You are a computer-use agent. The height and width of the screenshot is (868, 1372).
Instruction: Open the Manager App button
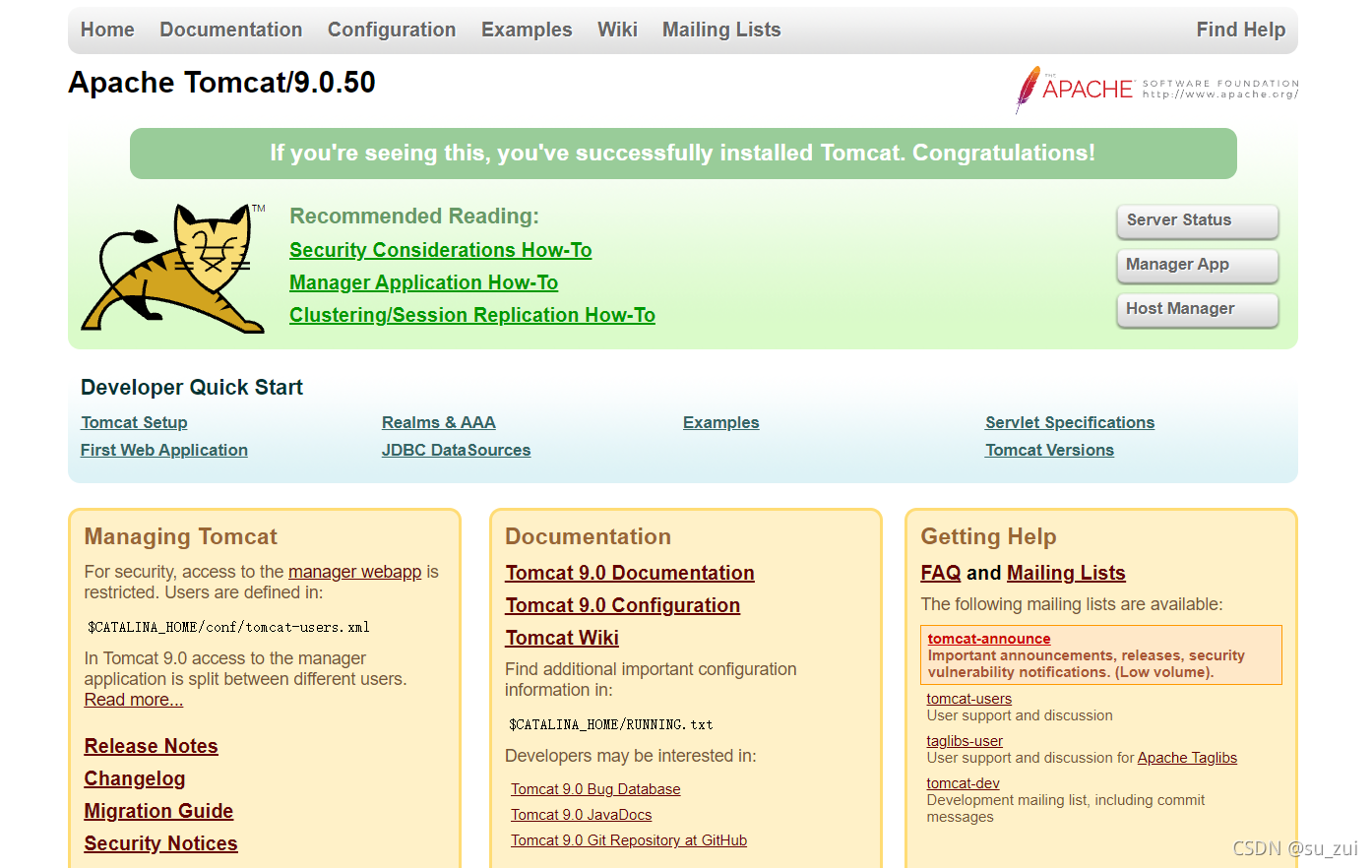tap(1198, 265)
